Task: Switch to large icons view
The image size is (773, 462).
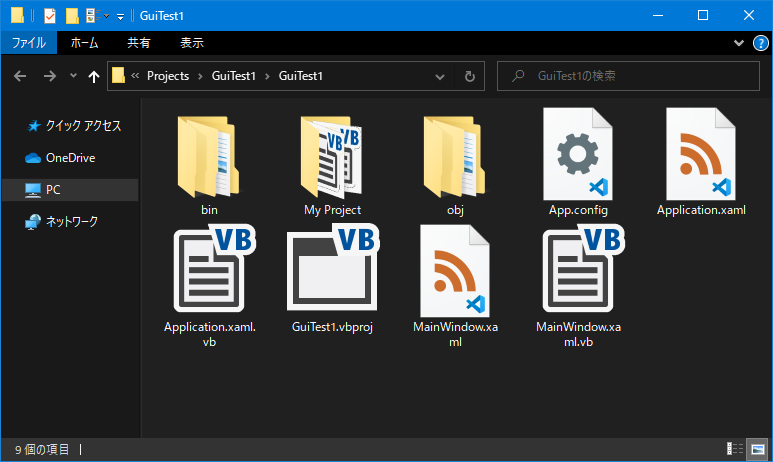Action: pos(758,449)
